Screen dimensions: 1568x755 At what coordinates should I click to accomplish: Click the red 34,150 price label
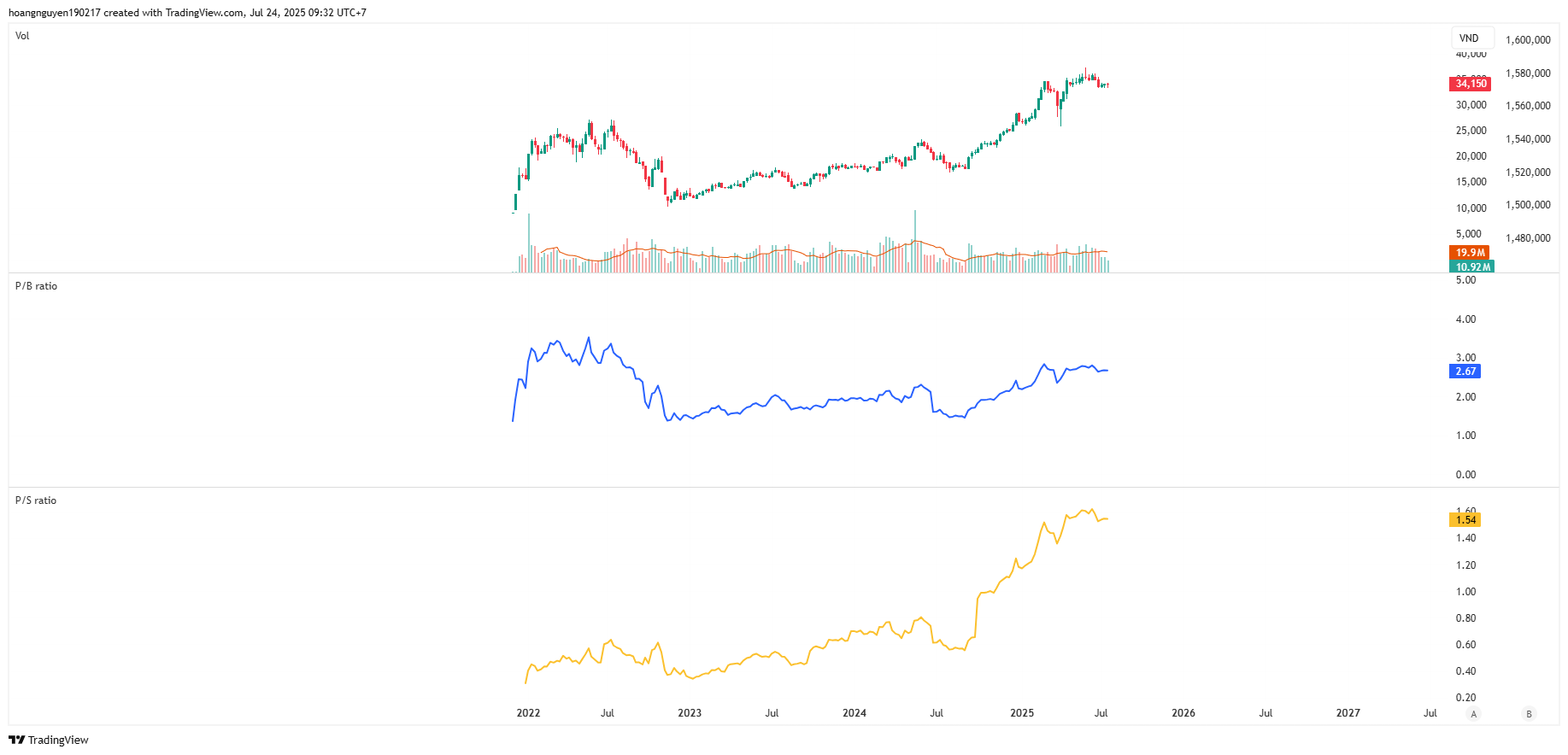coord(1471,84)
